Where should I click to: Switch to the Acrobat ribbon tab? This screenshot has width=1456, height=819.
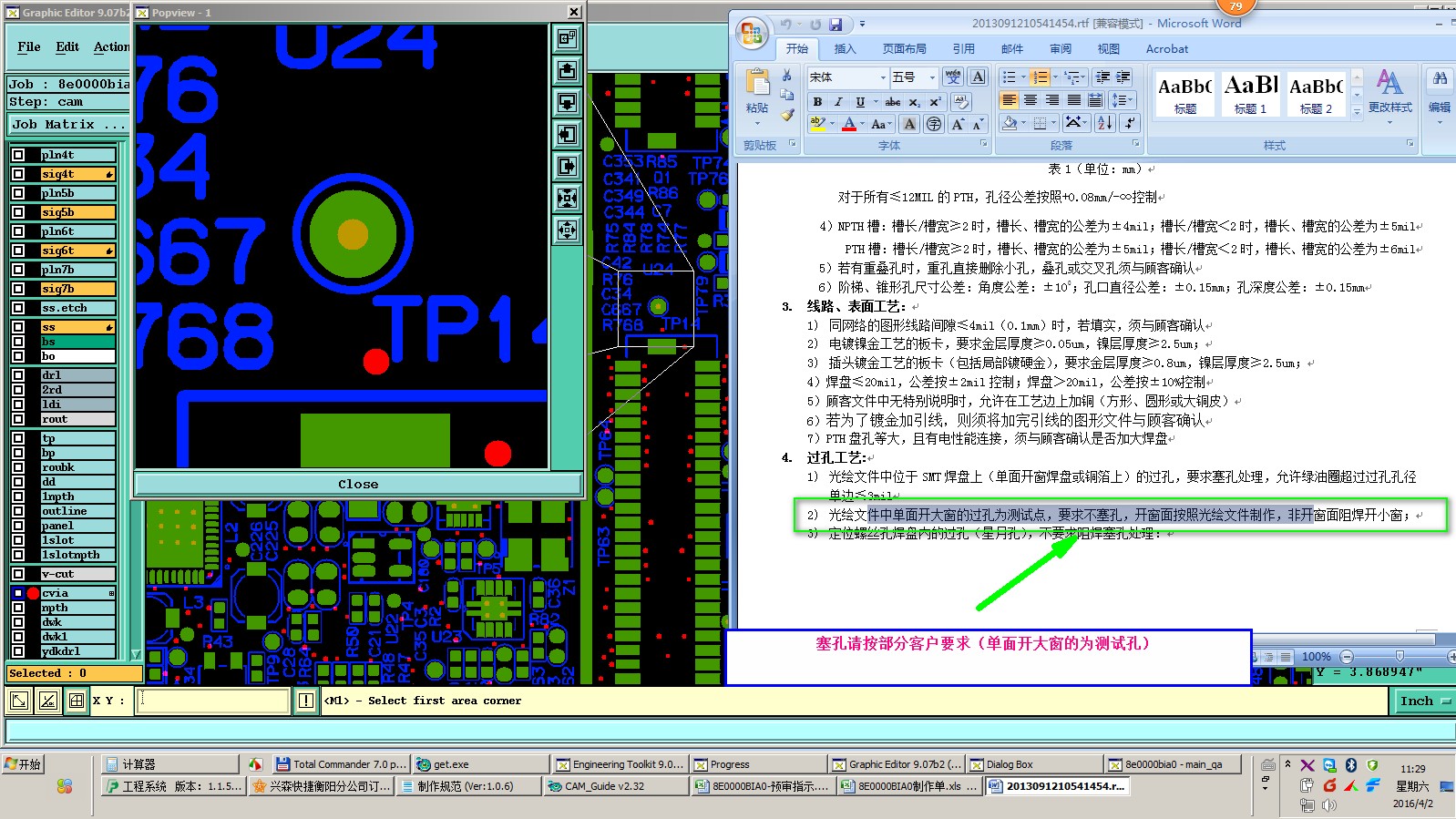(1167, 49)
